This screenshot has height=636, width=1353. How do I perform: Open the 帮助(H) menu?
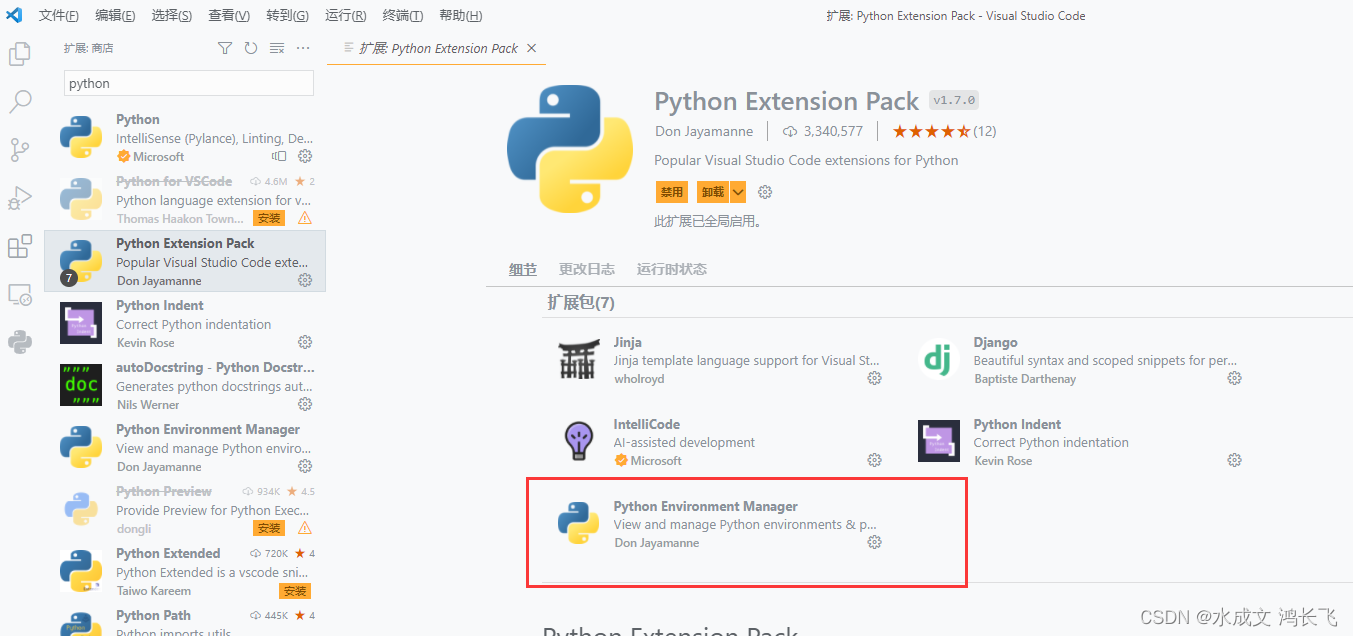460,16
